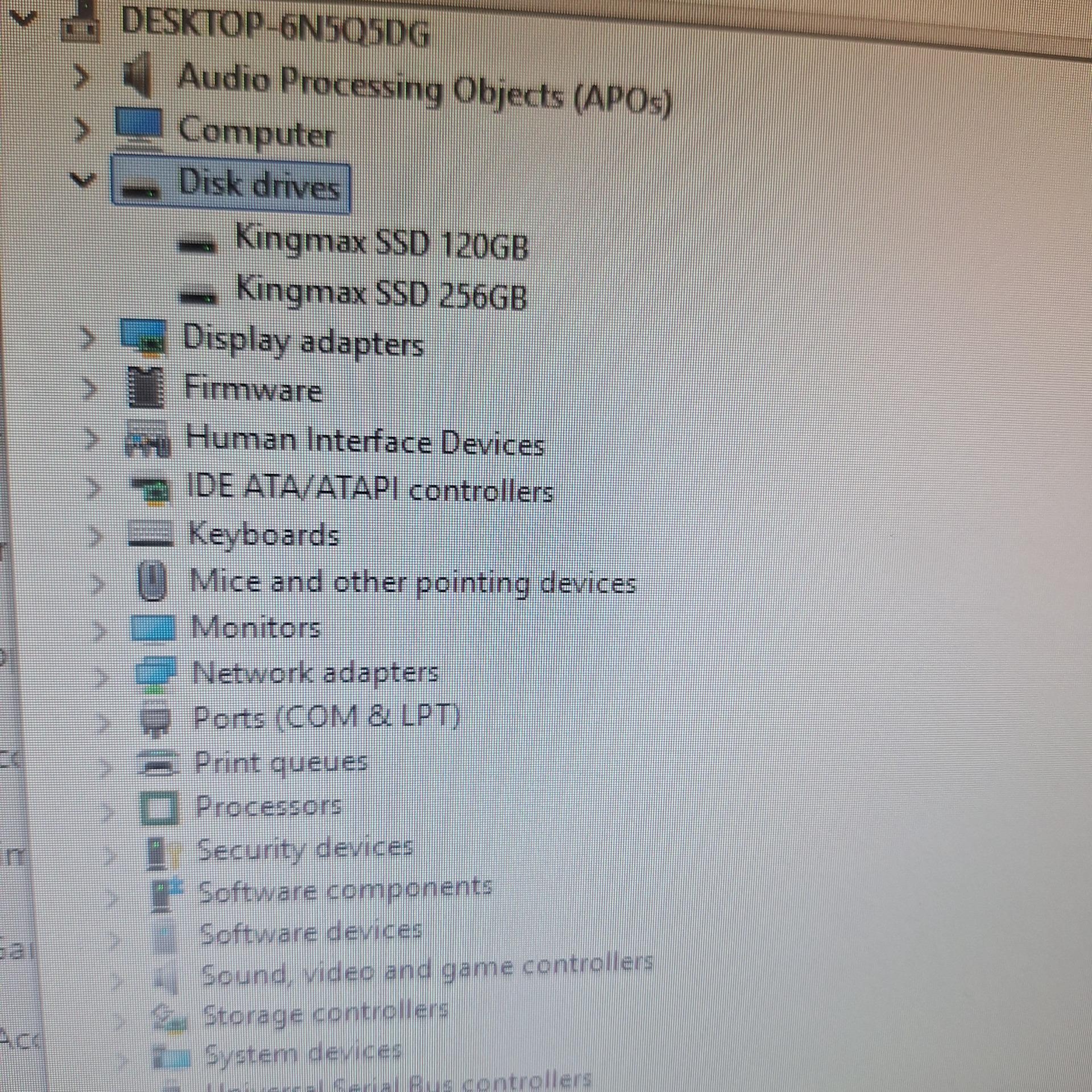Click the Kingmax SSD 256GB drive icon
Screen dimensions: 1092x1092
198,296
